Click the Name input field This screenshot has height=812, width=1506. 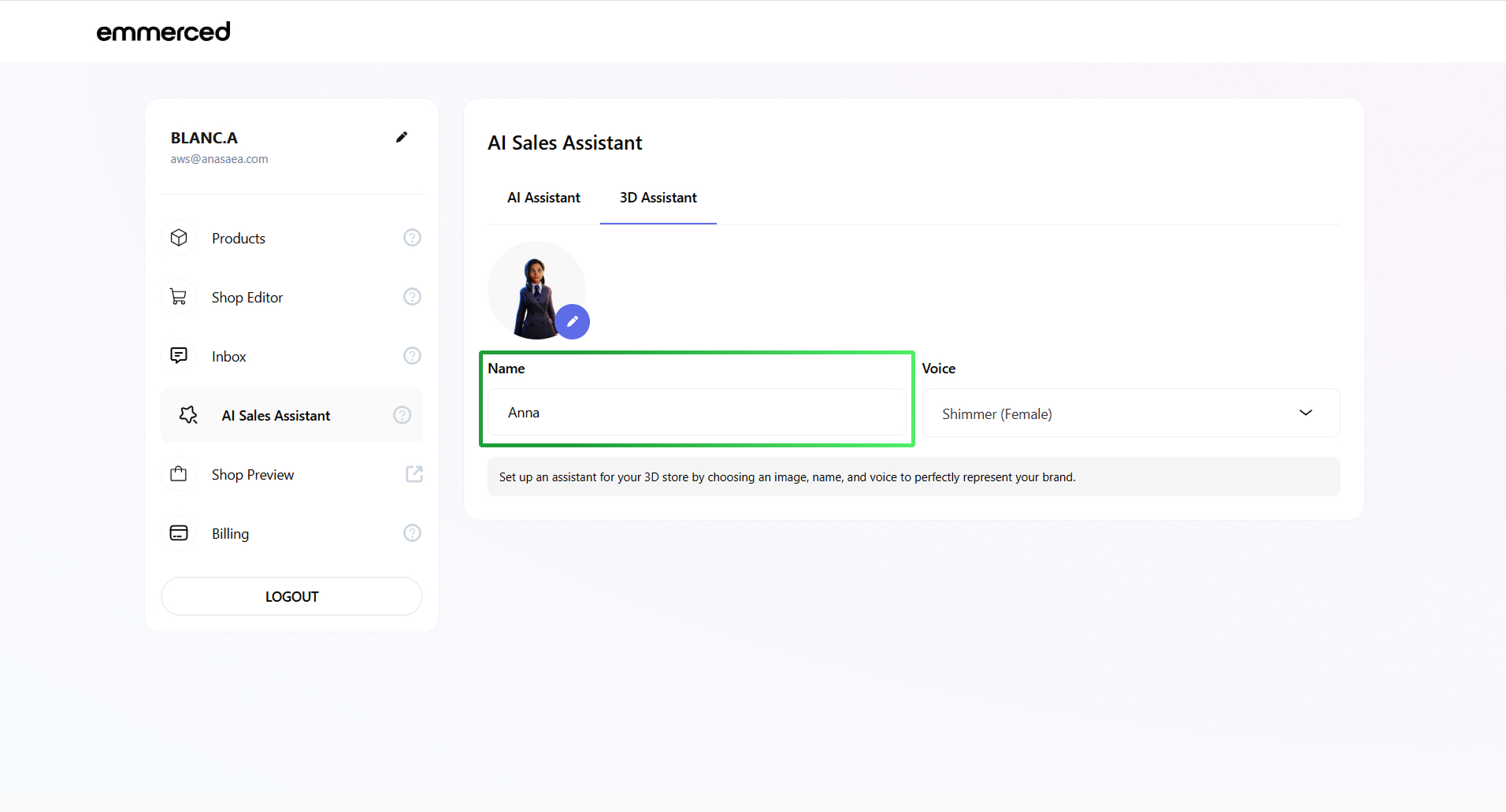point(696,413)
